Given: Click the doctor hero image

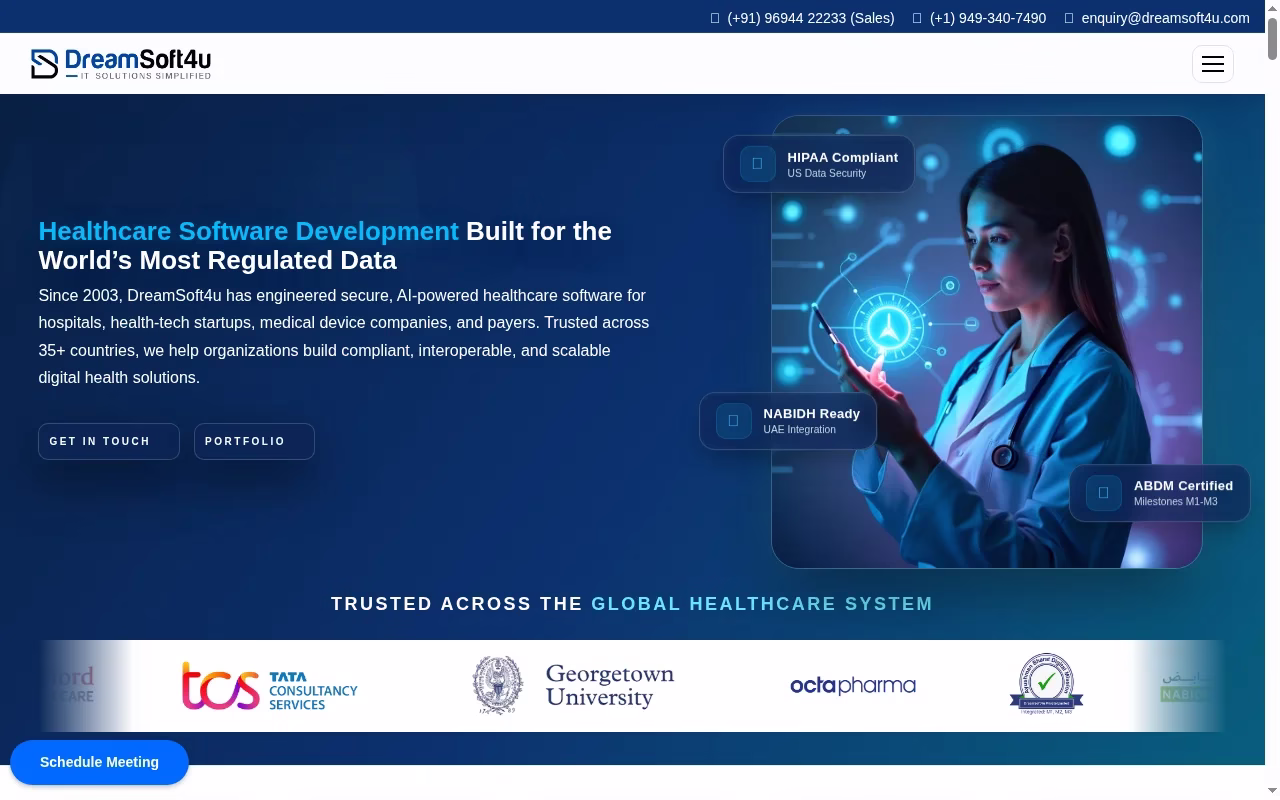Looking at the screenshot, I should pos(986,342).
